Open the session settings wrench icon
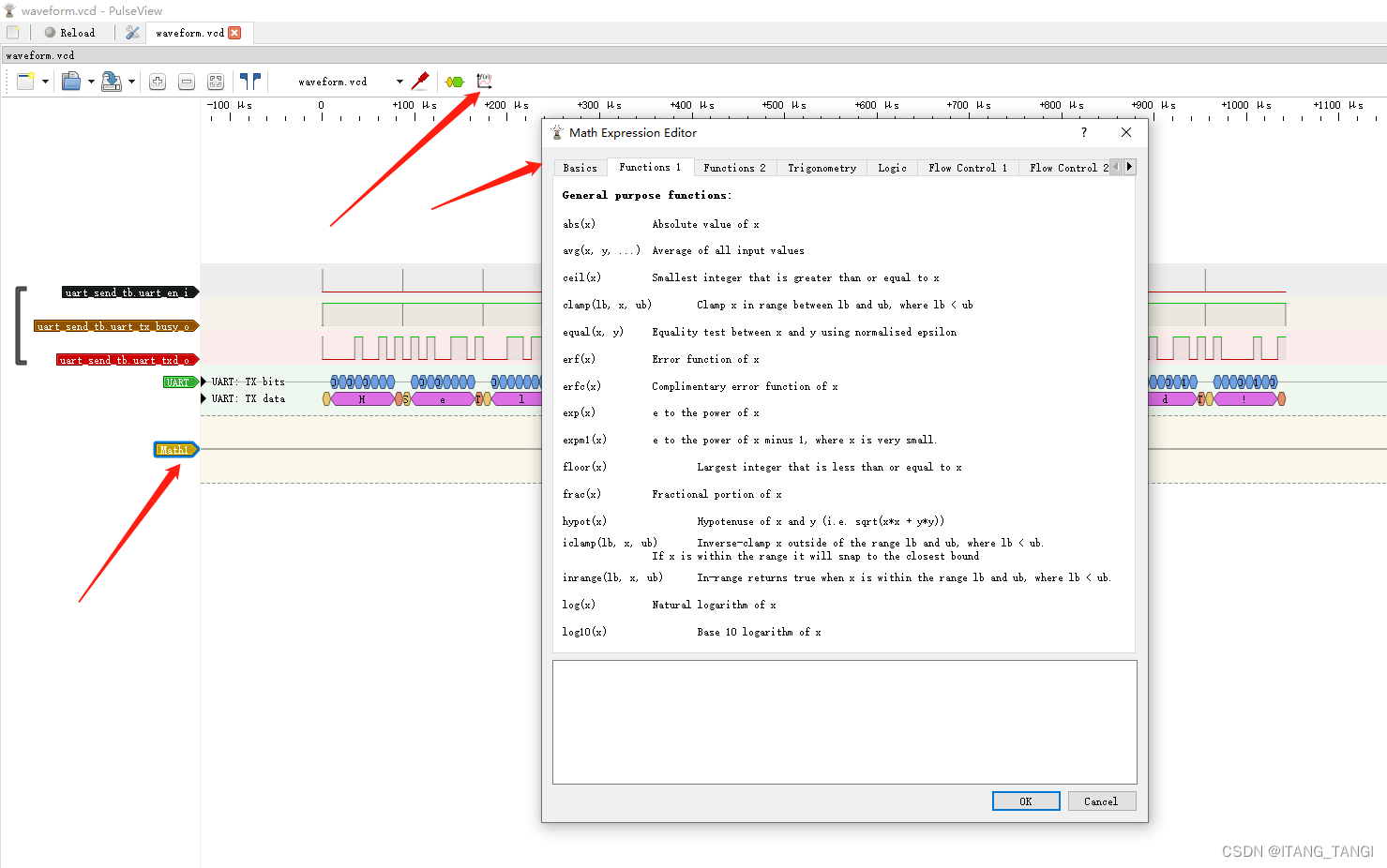This screenshot has width=1387, height=868. (131, 32)
